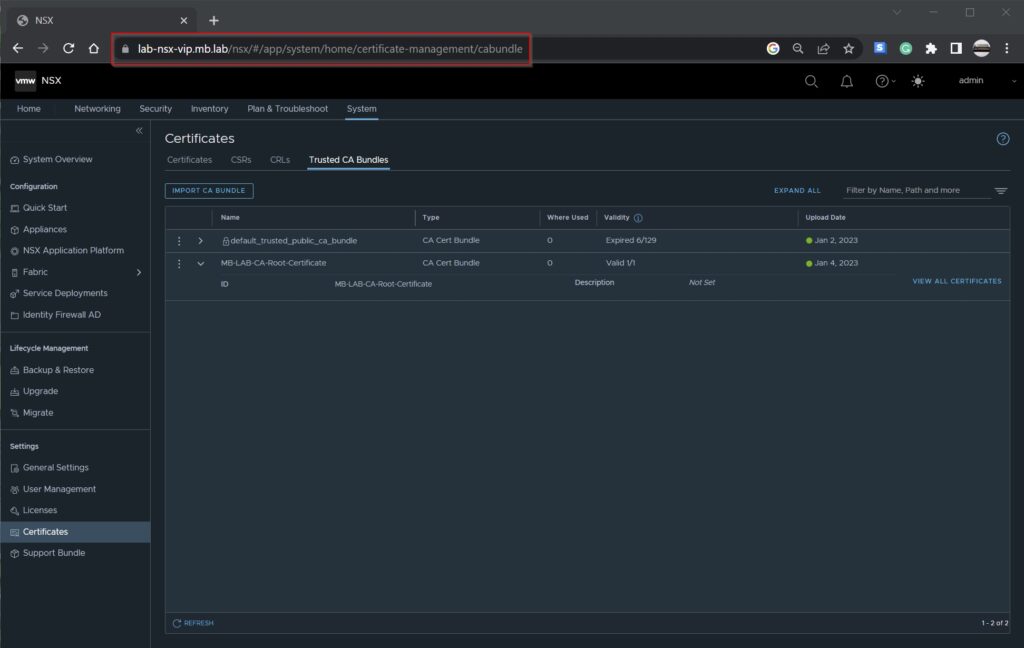Expand the Fabric menu in sidebar
Image resolution: width=1024 pixels, height=648 pixels.
(138, 272)
